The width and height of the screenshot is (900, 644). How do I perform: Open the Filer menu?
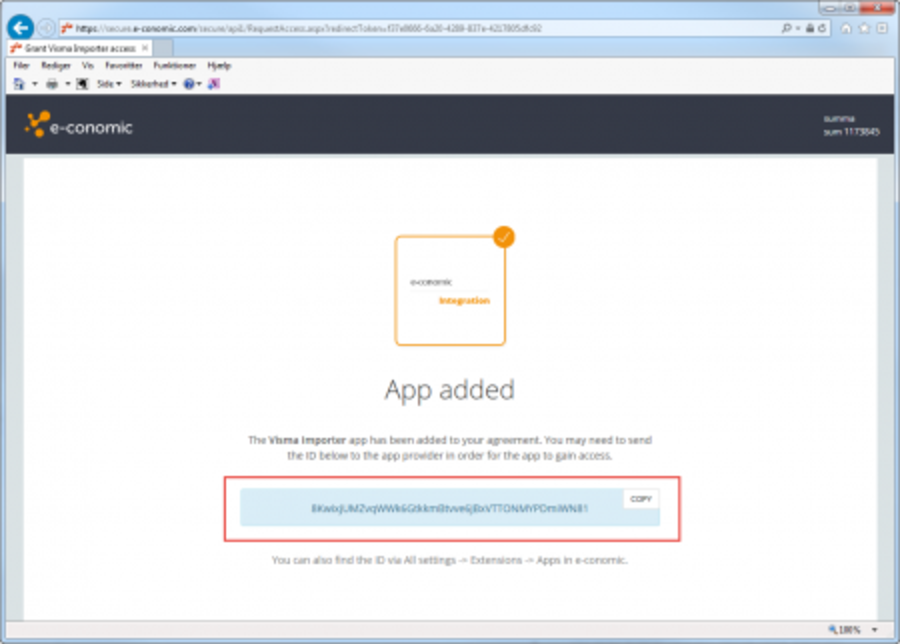[21, 65]
